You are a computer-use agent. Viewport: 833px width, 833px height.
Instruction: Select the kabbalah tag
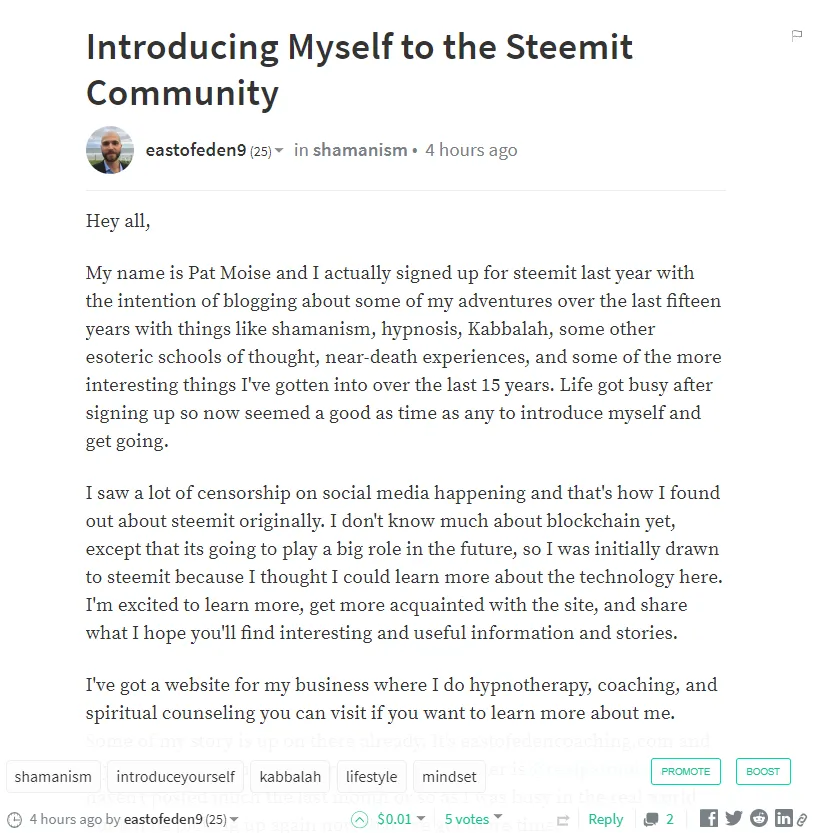tap(290, 777)
